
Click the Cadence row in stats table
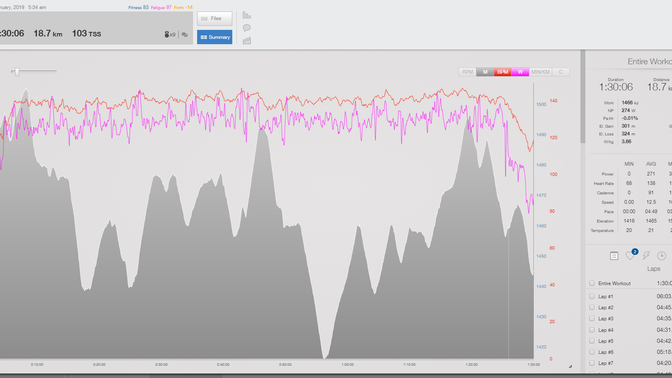click(630, 193)
